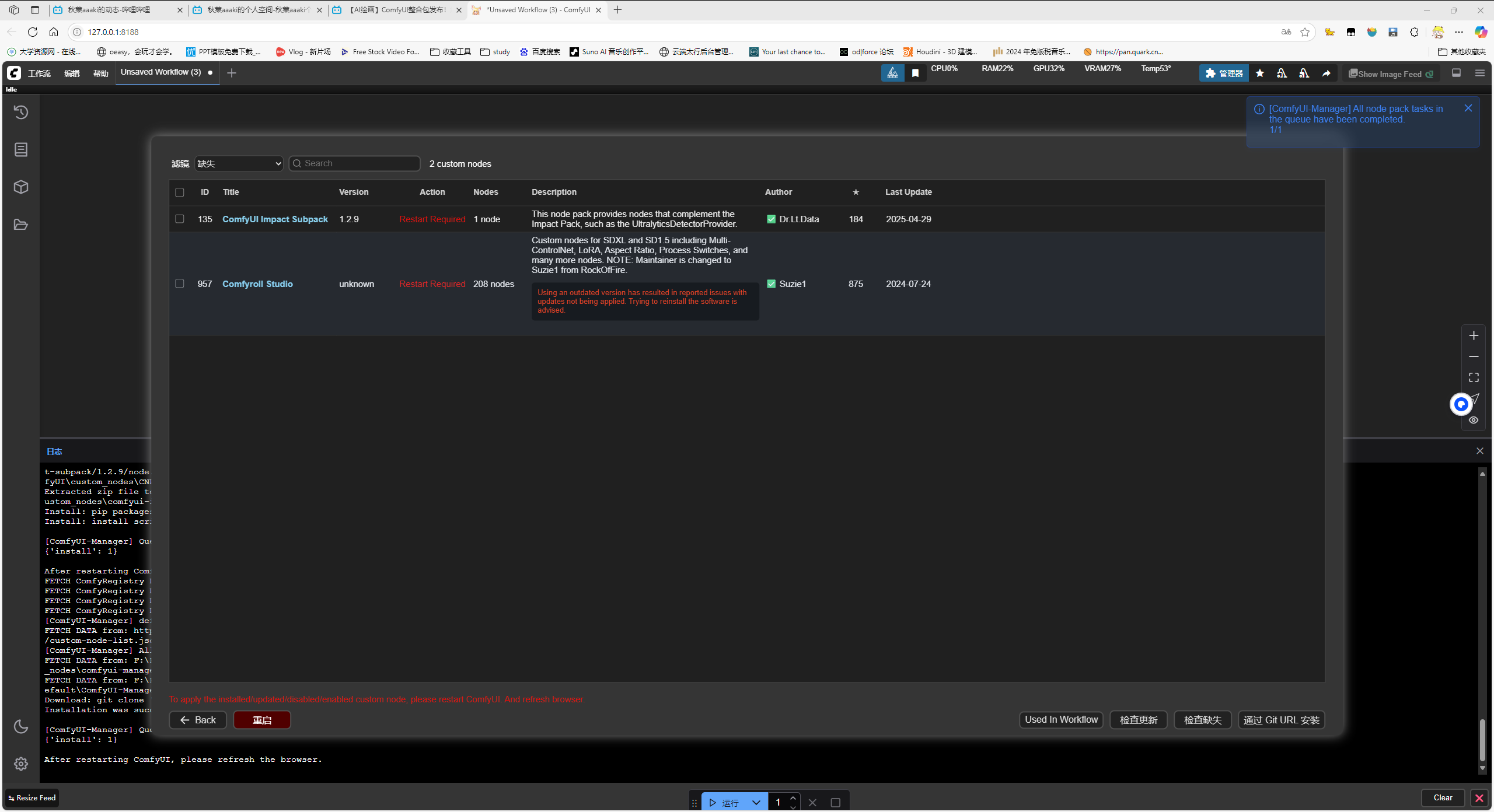Check the ComfyUI Impact Subpack row checkbox

coord(180,219)
